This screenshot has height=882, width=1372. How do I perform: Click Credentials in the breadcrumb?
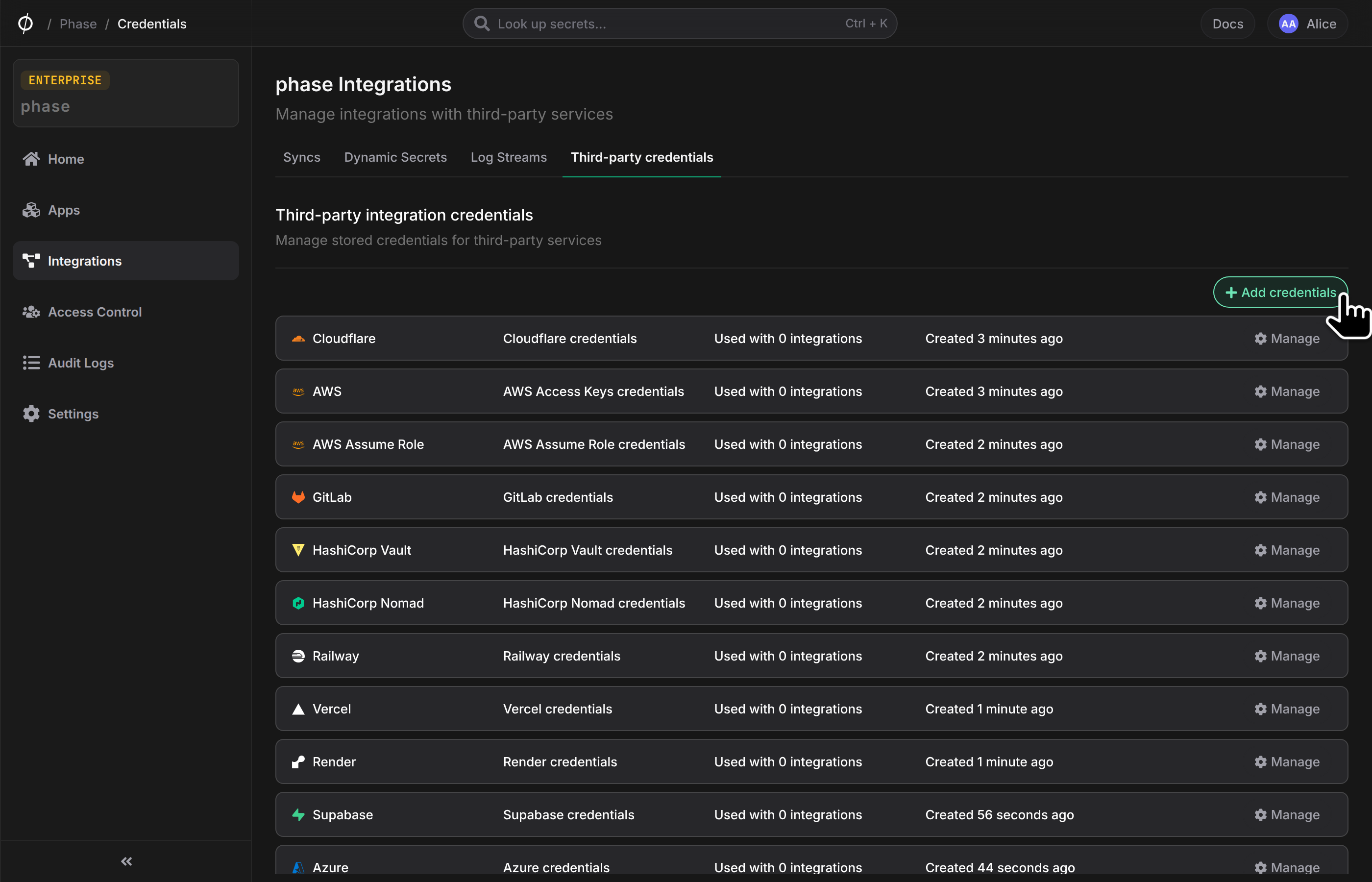(x=152, y=24)
